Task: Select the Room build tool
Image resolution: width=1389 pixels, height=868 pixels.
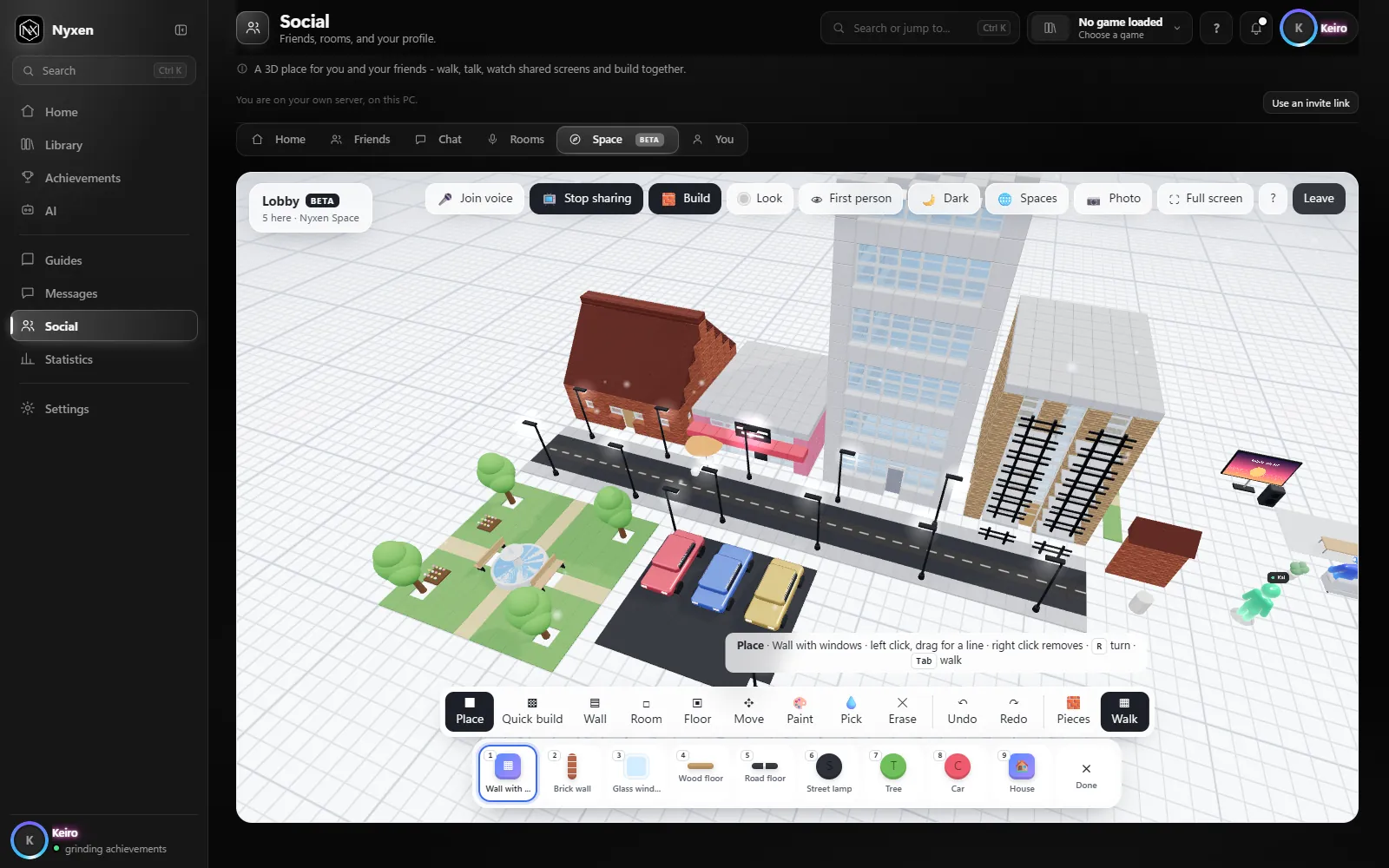Action: pos(646,712)
